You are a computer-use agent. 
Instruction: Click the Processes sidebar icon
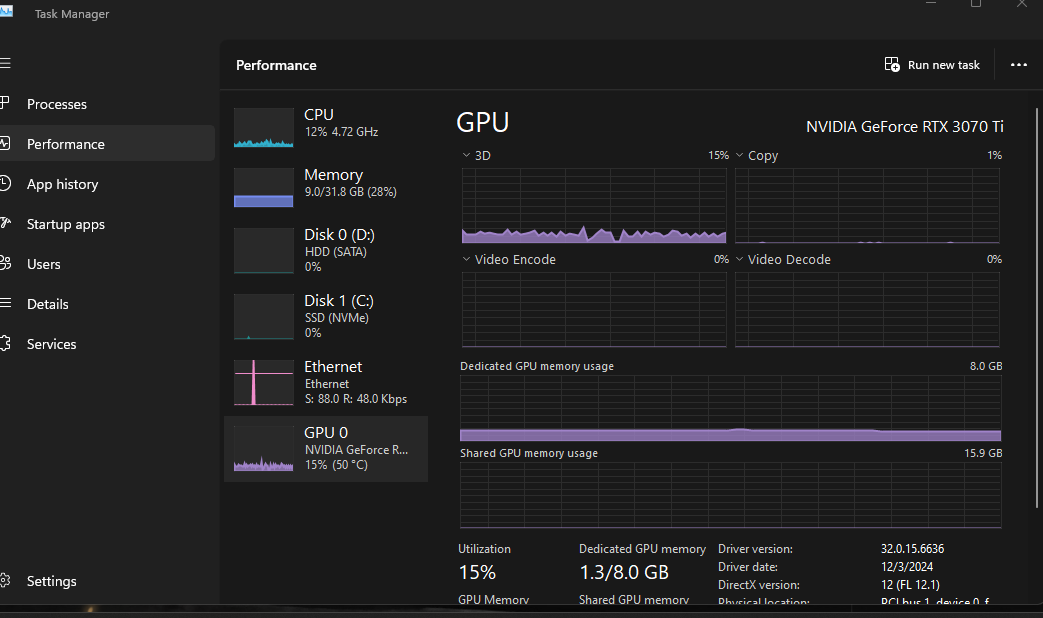click(x=5, y=104)
